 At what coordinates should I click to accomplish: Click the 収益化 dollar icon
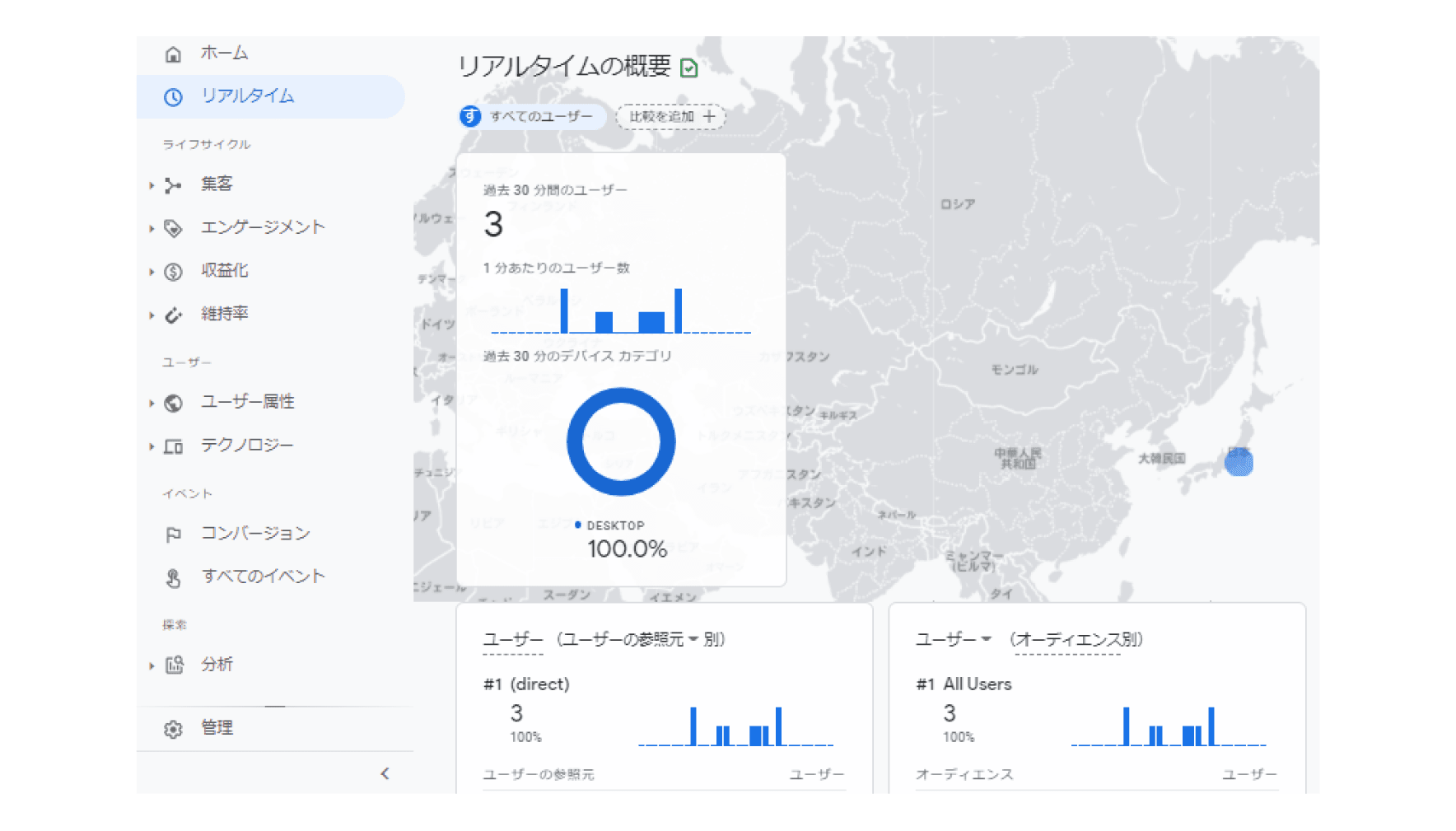coord(173,272)
